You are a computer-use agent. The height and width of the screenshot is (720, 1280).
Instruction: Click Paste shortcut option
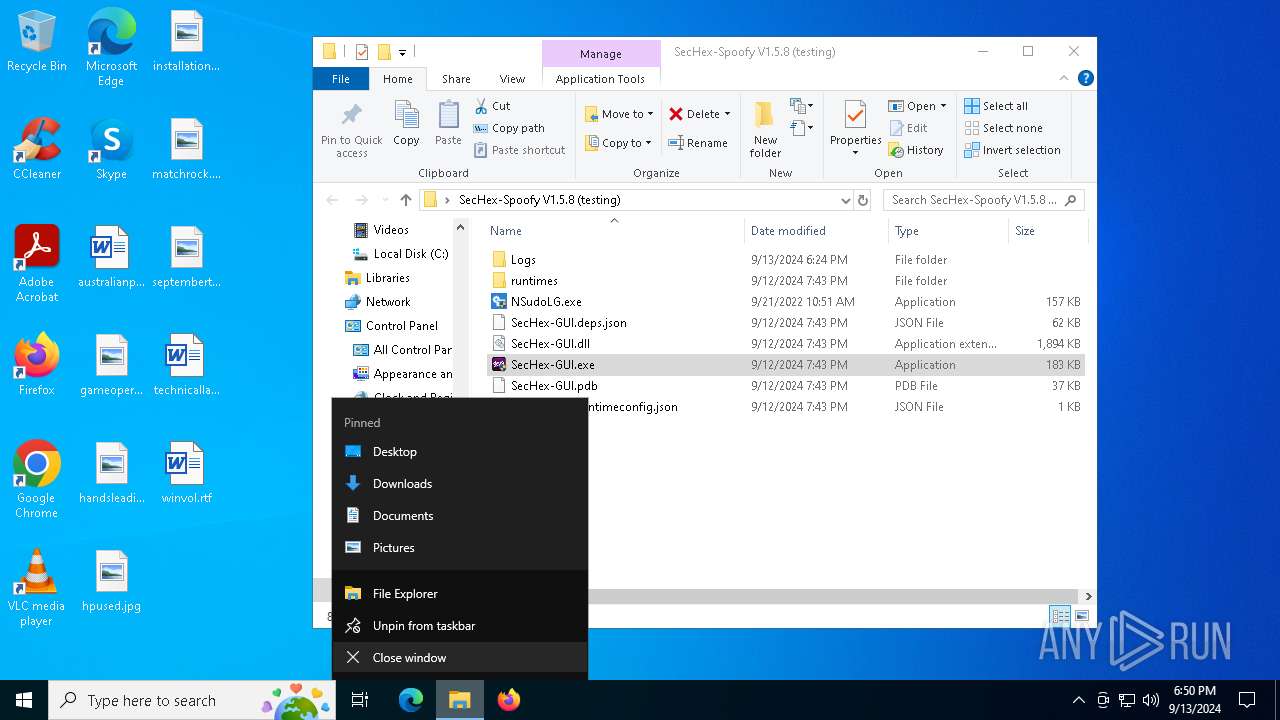click(520, 150)
